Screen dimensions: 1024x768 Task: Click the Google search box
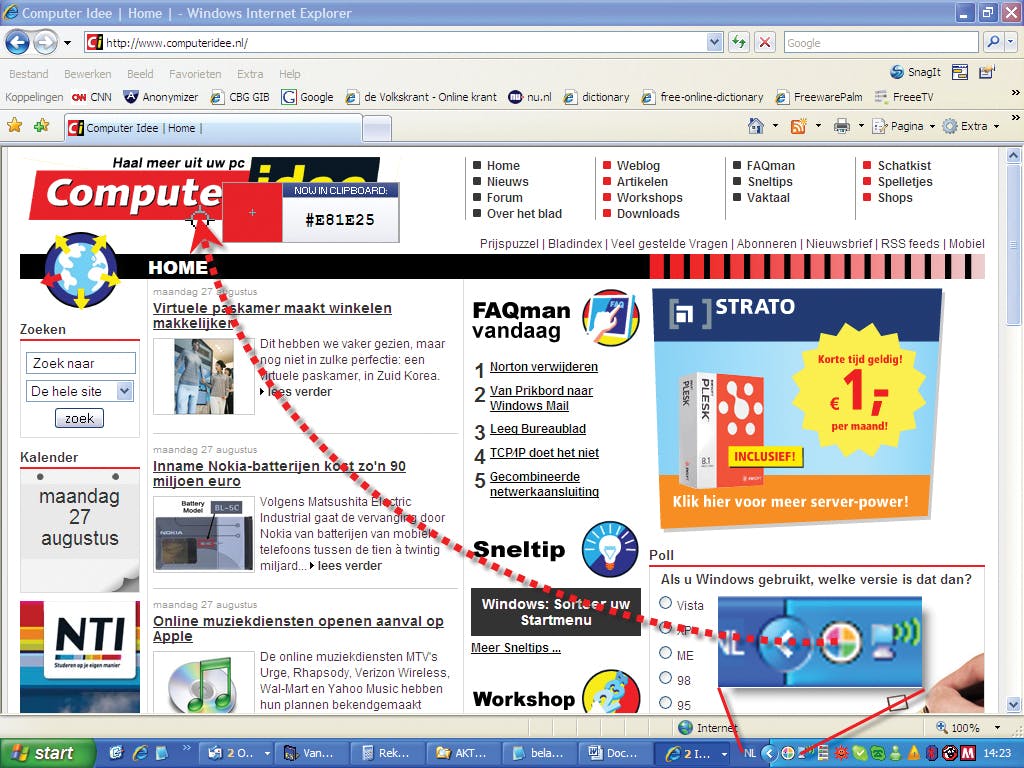coord(880,43)
